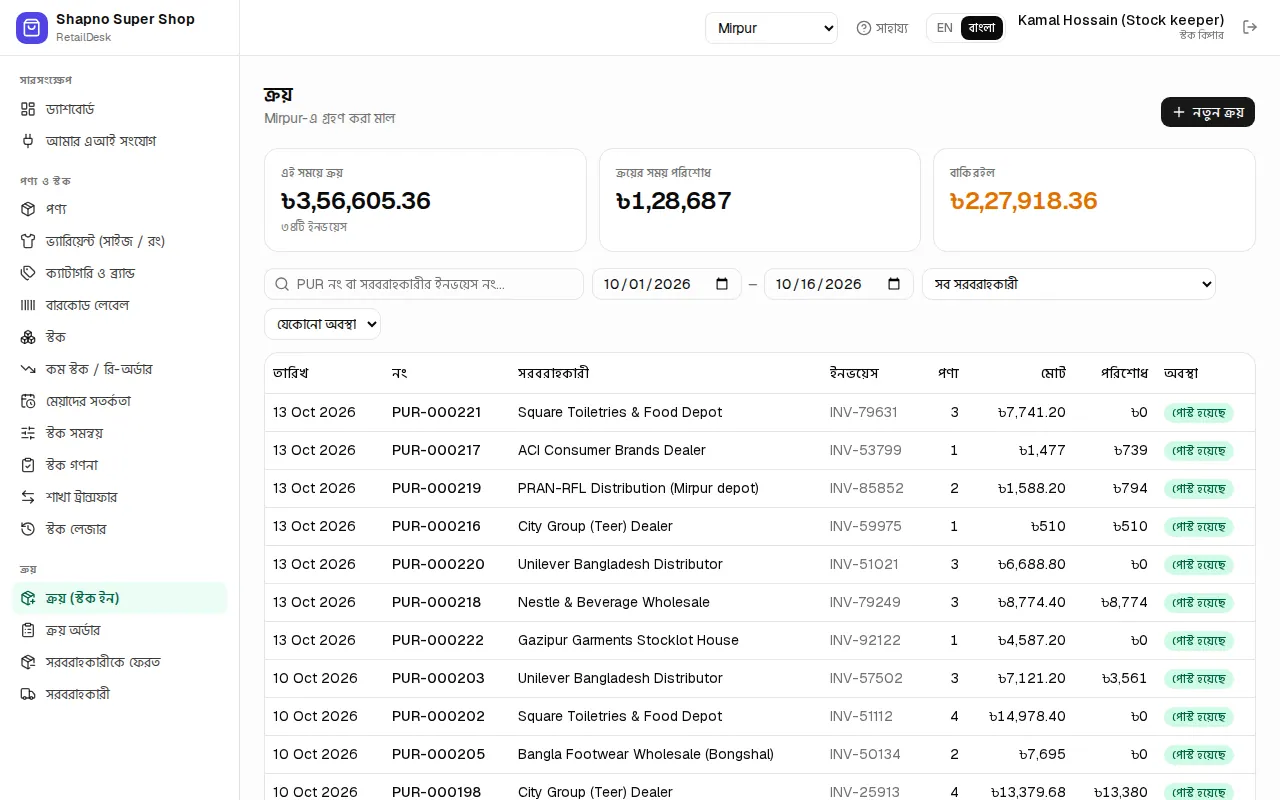Select the box icon beside পণ্য
Image resolution: width=1280 pixels, height=800 pixels.
click(28, 209)
